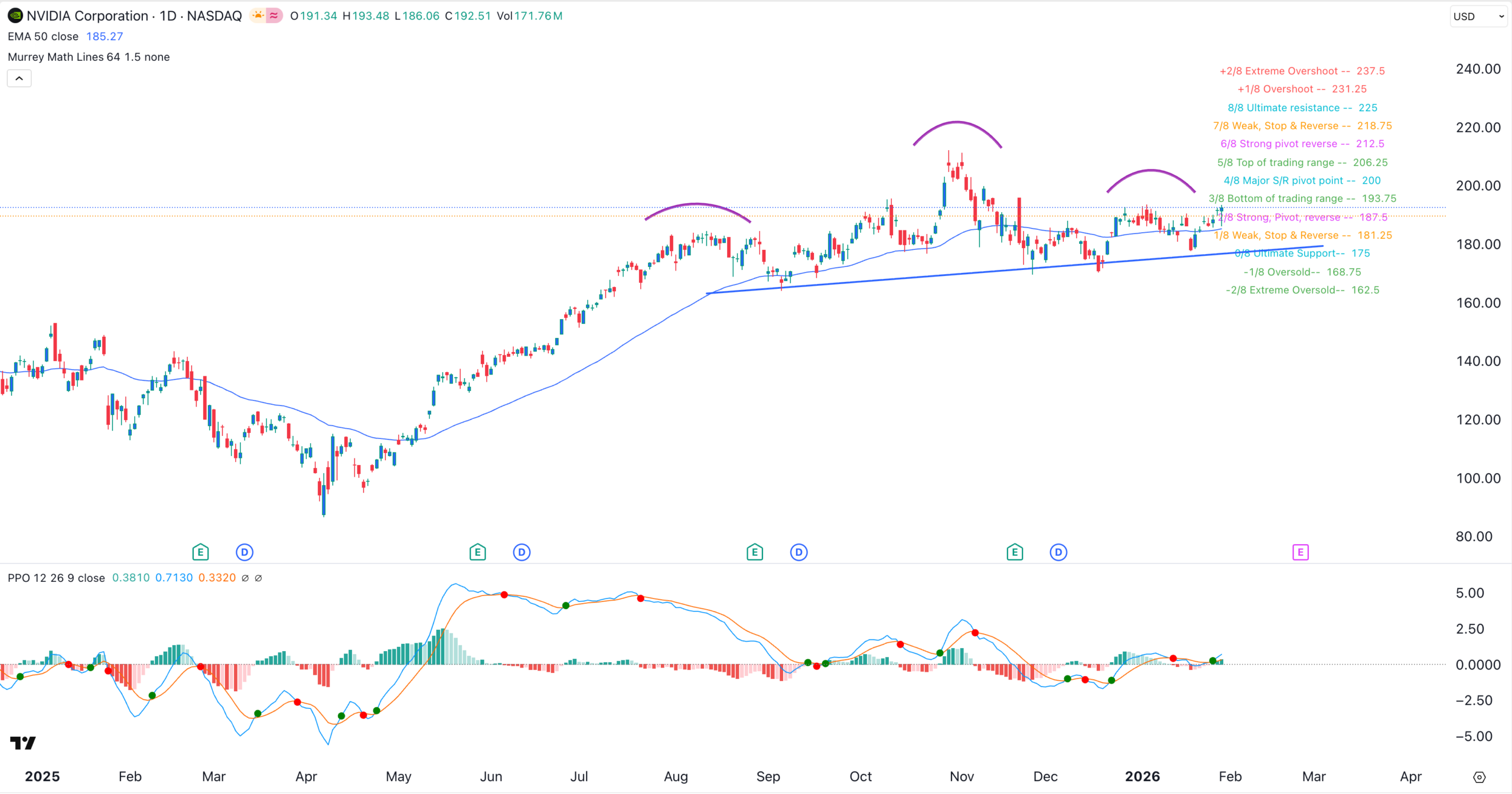This screenshot has width=1512, height=794.
Task: Click the blue dividend D marker near December
Action: [x=1058, y=552]
